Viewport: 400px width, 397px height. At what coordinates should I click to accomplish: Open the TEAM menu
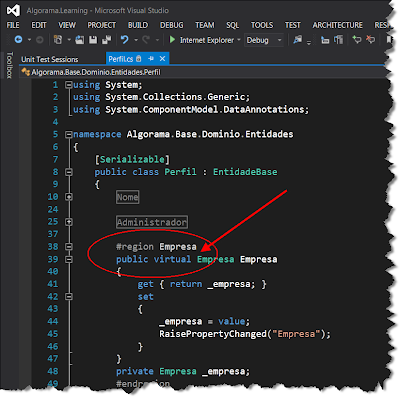tap(205, 25)
